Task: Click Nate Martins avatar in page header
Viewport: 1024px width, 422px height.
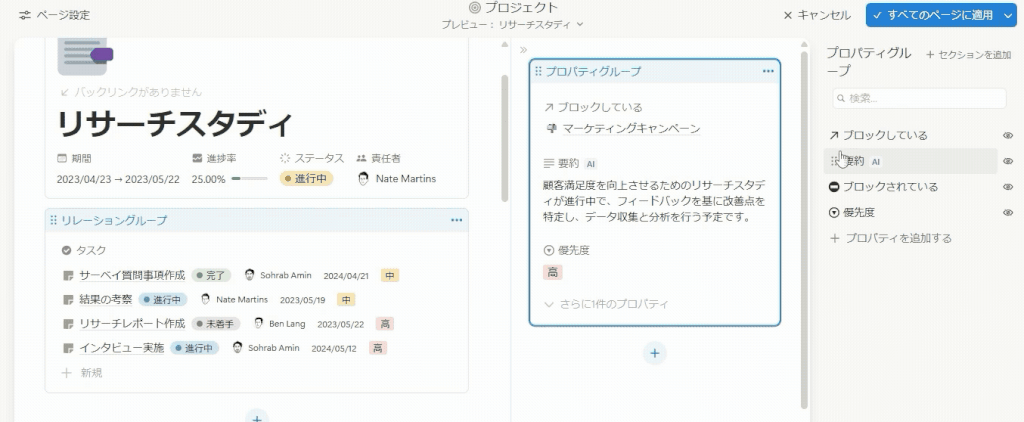Action: pyautogui.click(x=364, y=179)
